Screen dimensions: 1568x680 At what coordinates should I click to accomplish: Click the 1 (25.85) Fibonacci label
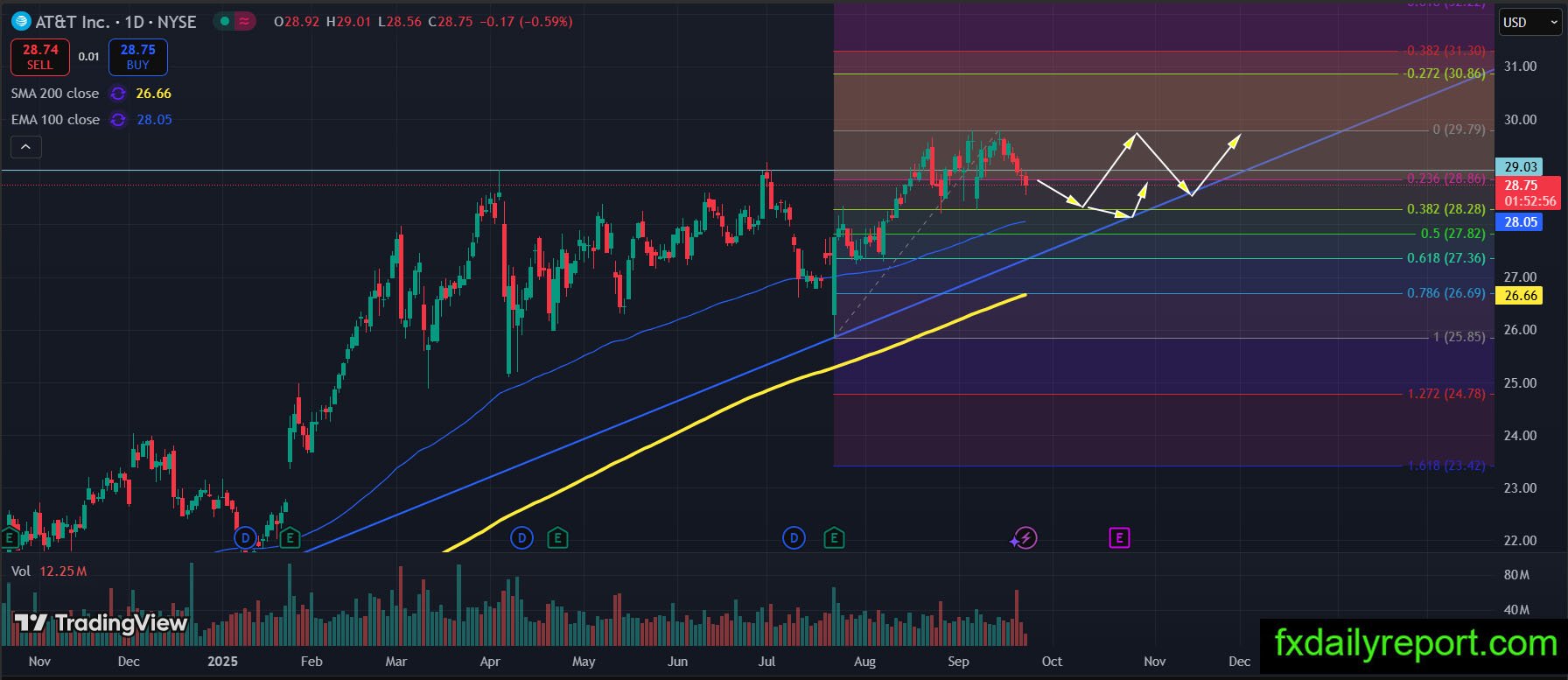click(x=1459, y=337)
